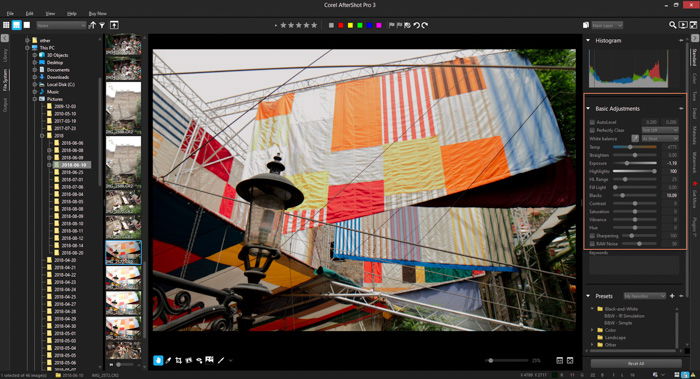
Task: Click the Reset All button
Action: [x=636, y=363]
